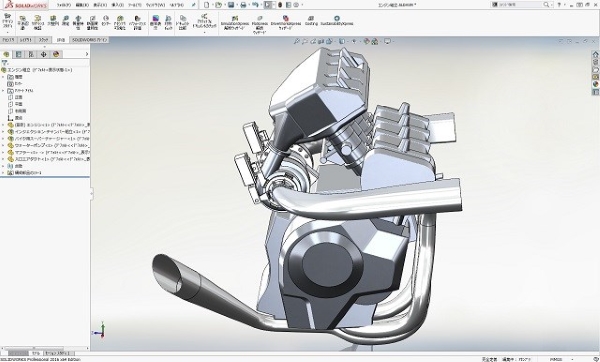Click the Section Properties icon

point(92,23)
